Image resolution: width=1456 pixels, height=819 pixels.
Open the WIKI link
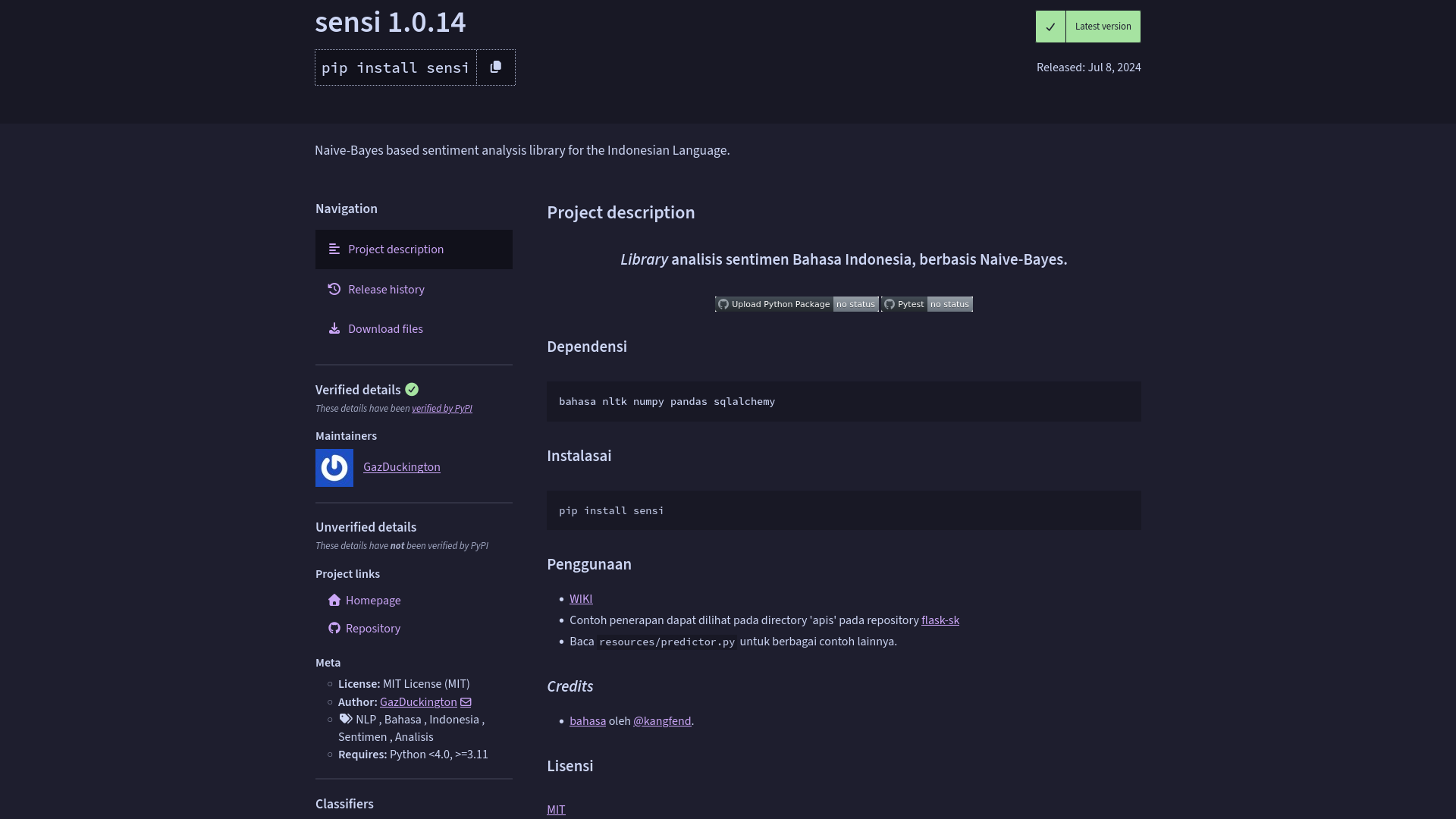click(581, 599)
